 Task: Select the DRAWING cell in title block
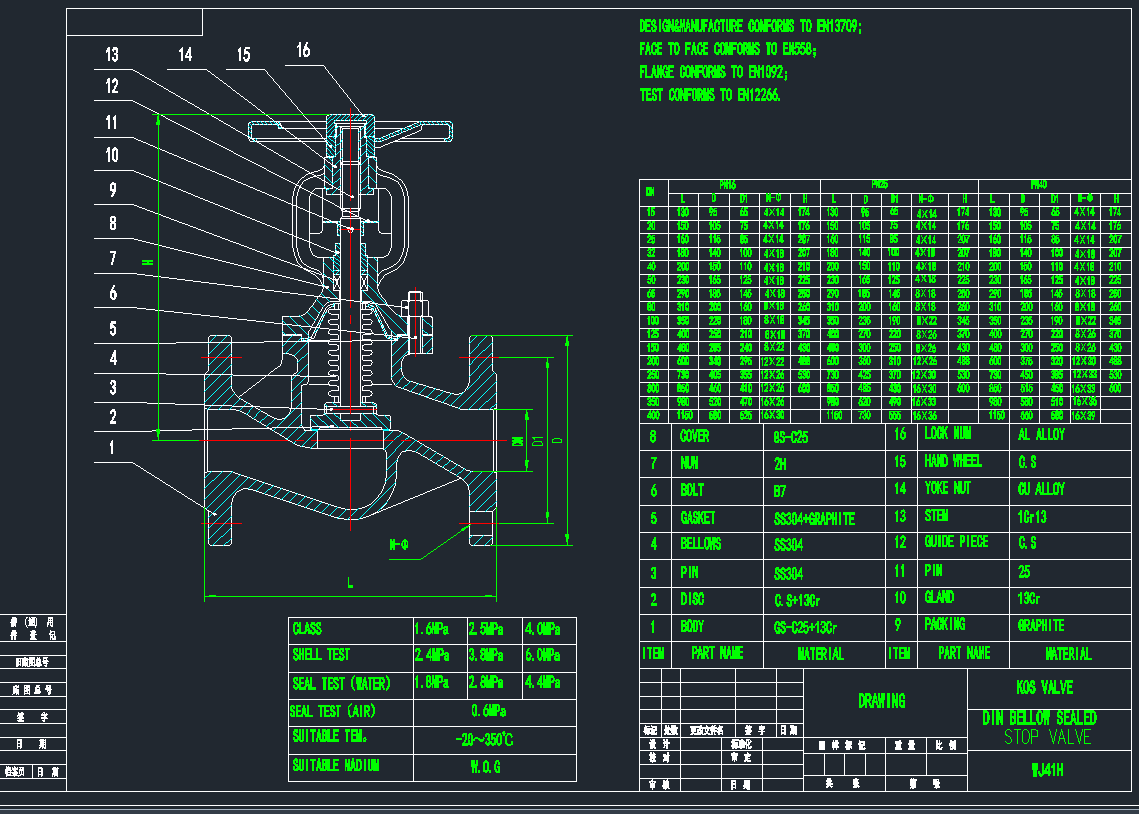(882, 701)
